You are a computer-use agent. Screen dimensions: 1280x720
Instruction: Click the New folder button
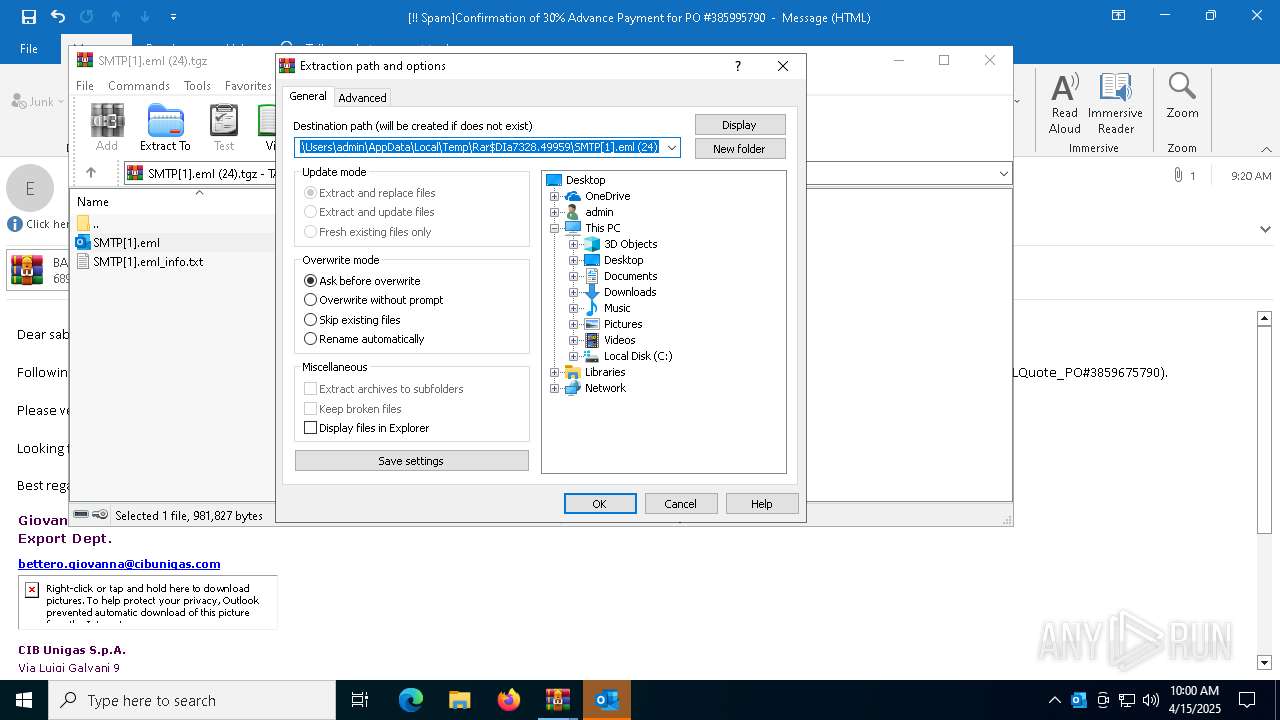click(740, 149)
